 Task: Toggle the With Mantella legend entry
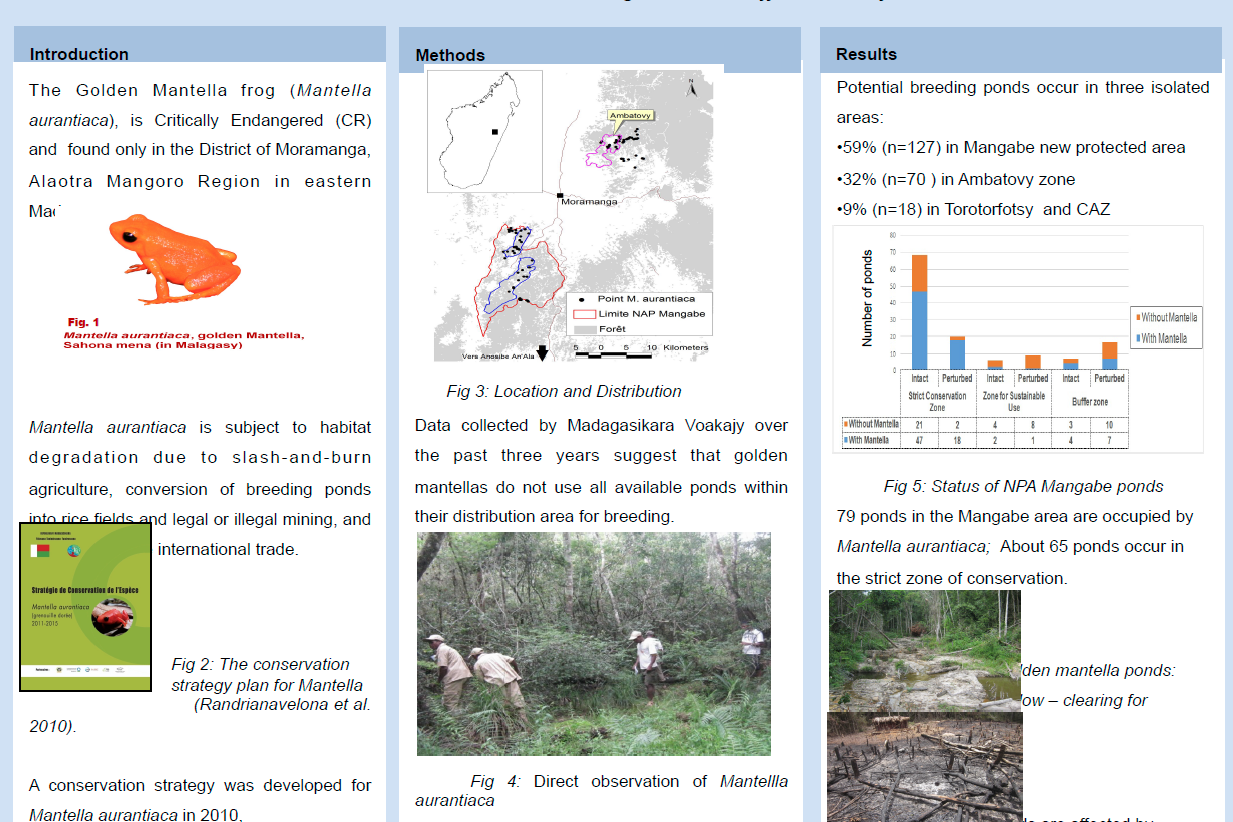click(x=1163, y=339)
